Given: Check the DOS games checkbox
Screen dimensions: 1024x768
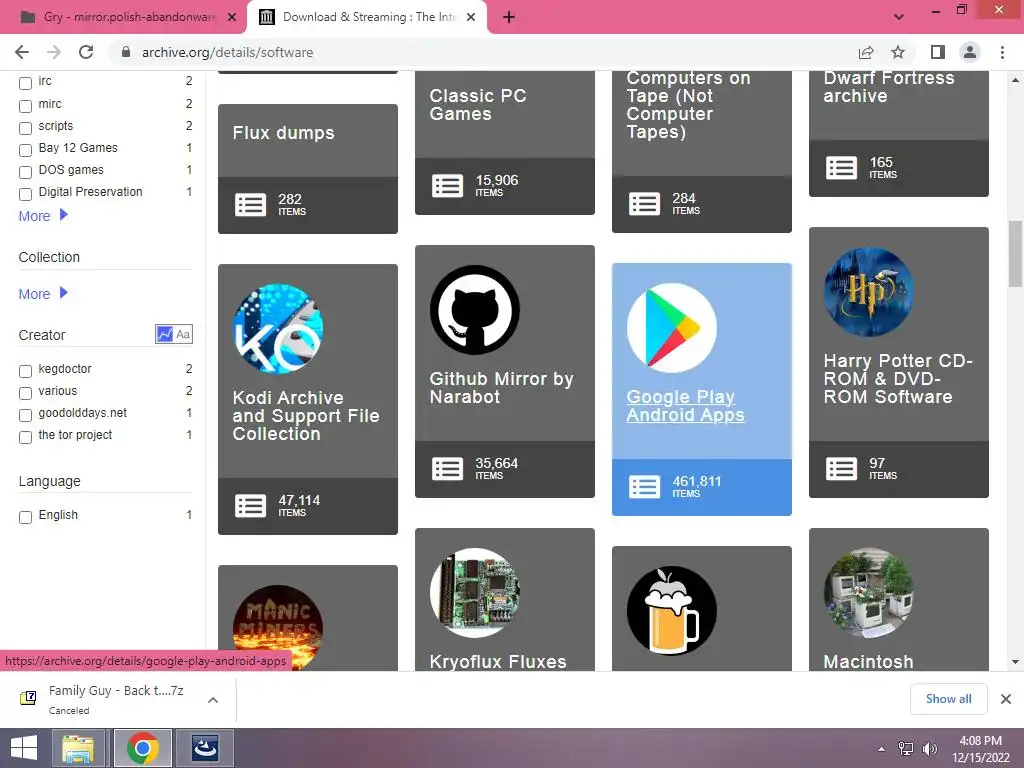Looking at the screenshot, I should point(25,172).
